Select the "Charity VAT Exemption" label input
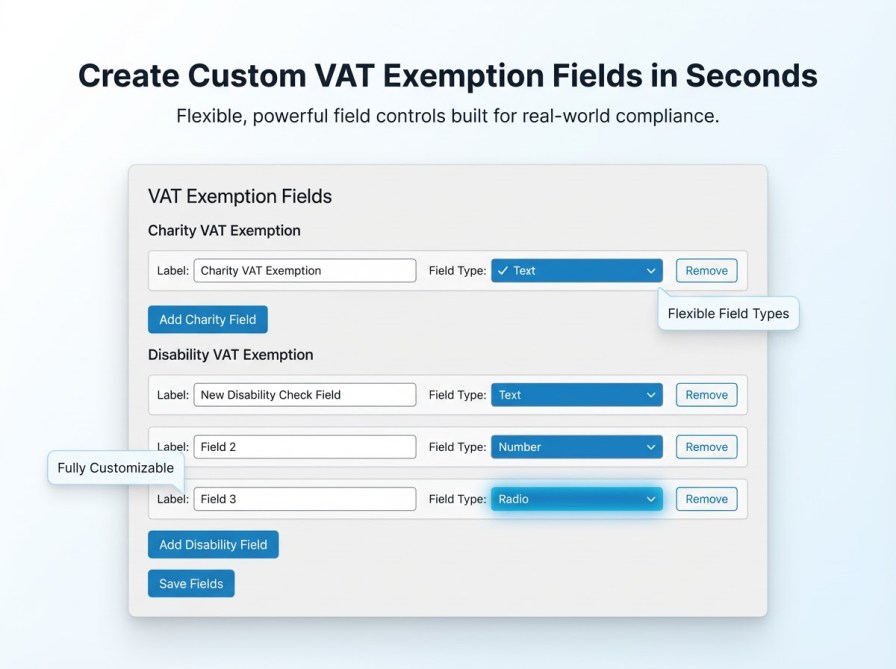The height and width of the screenshot is (669, 896). tap(304, 270)
